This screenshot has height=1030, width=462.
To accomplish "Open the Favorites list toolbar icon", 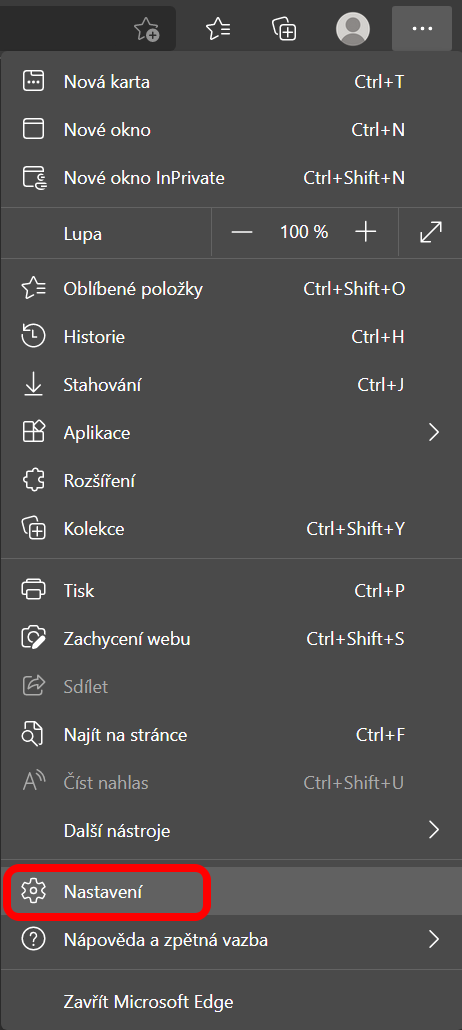I will point(218,29).
